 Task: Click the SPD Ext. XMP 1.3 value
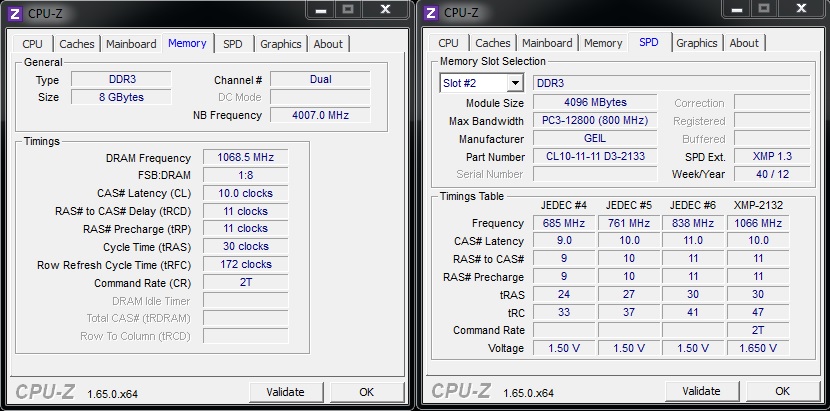pos(772,156)
